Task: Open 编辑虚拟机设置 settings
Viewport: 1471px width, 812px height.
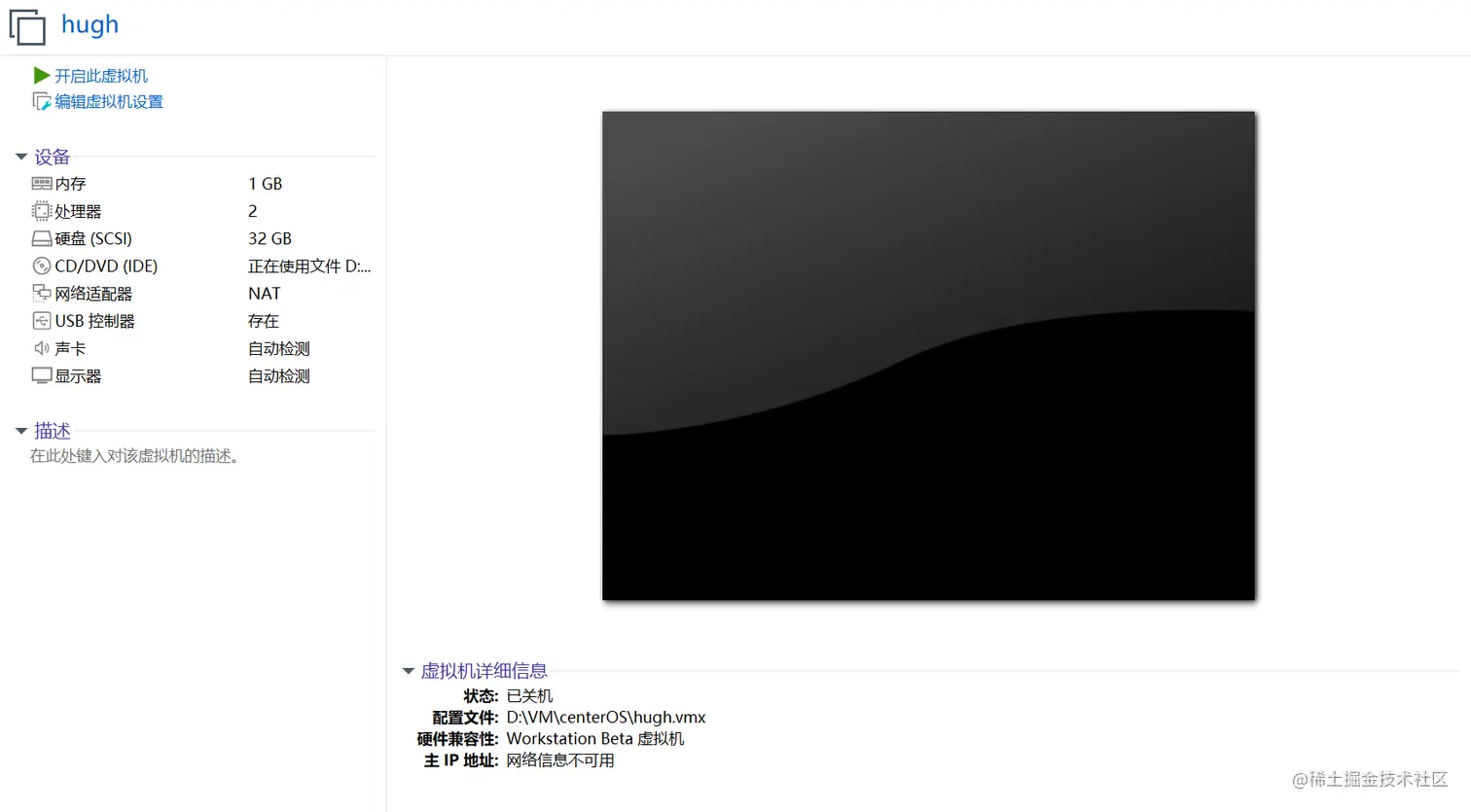Action: tap(107, 101)
